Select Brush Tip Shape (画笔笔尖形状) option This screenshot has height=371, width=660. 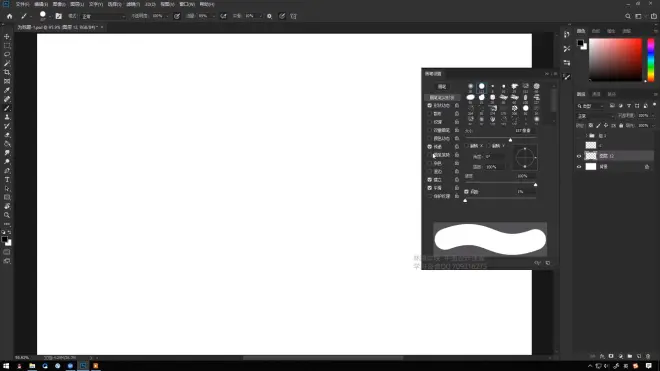click(x=442, y=97)
